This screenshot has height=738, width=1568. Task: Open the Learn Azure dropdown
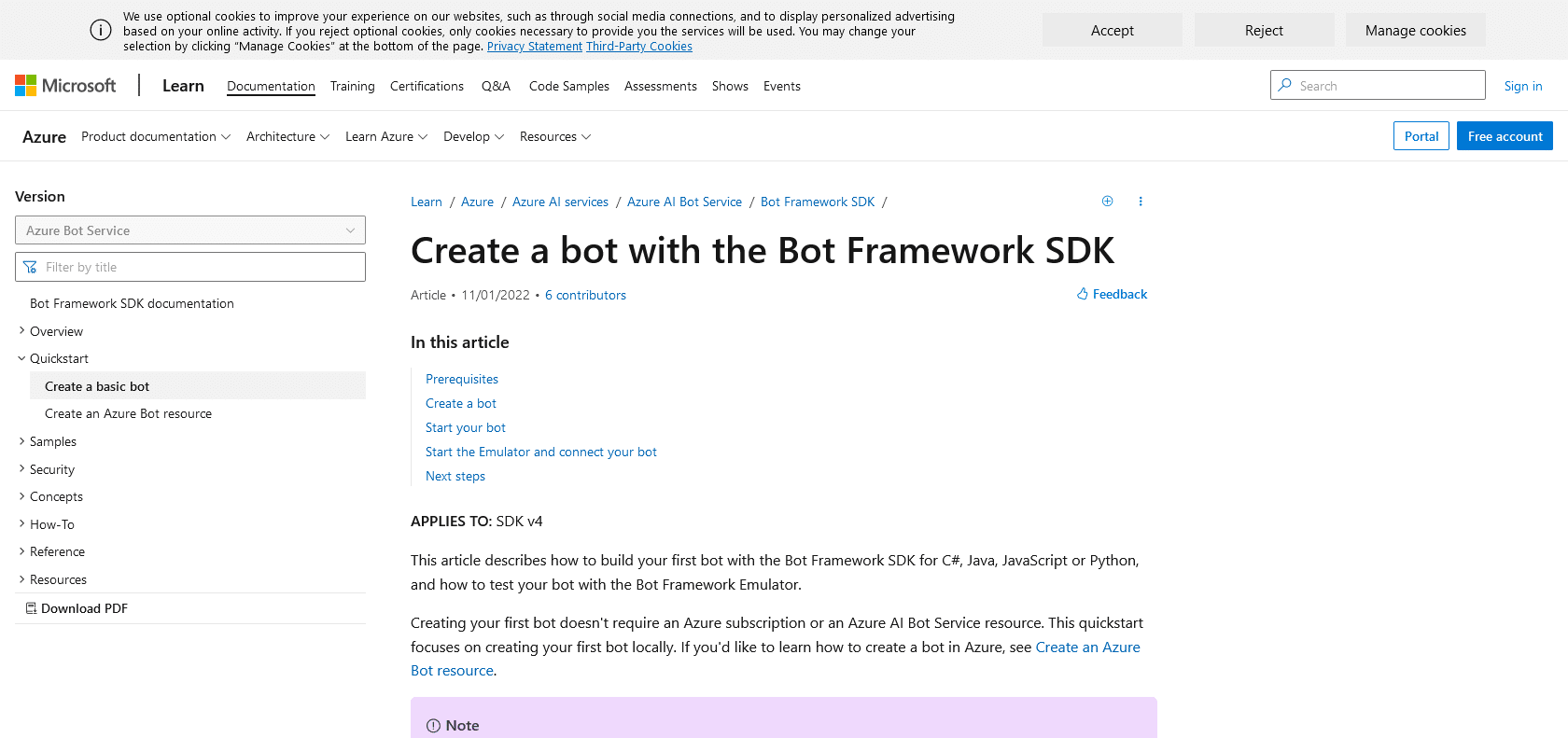pos(386,136)
